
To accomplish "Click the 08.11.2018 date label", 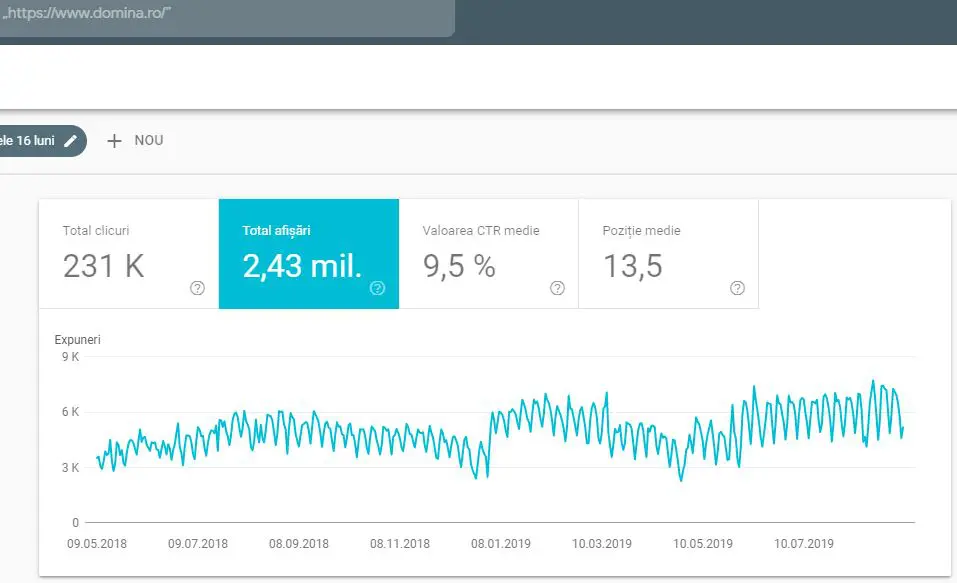I will click(400, 544).
